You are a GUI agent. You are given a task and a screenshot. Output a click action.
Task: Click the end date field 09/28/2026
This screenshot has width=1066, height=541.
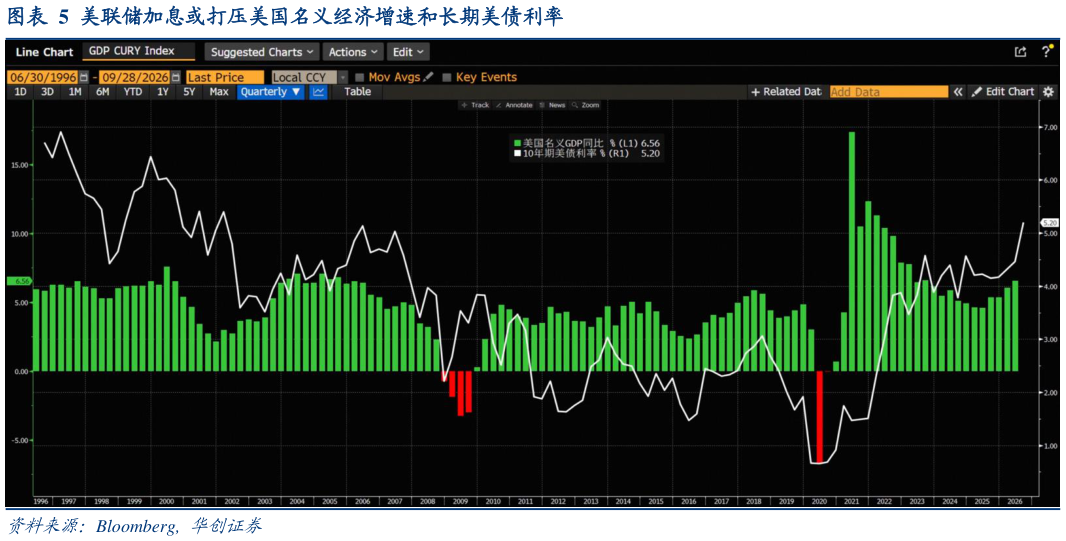click(135, 77)
